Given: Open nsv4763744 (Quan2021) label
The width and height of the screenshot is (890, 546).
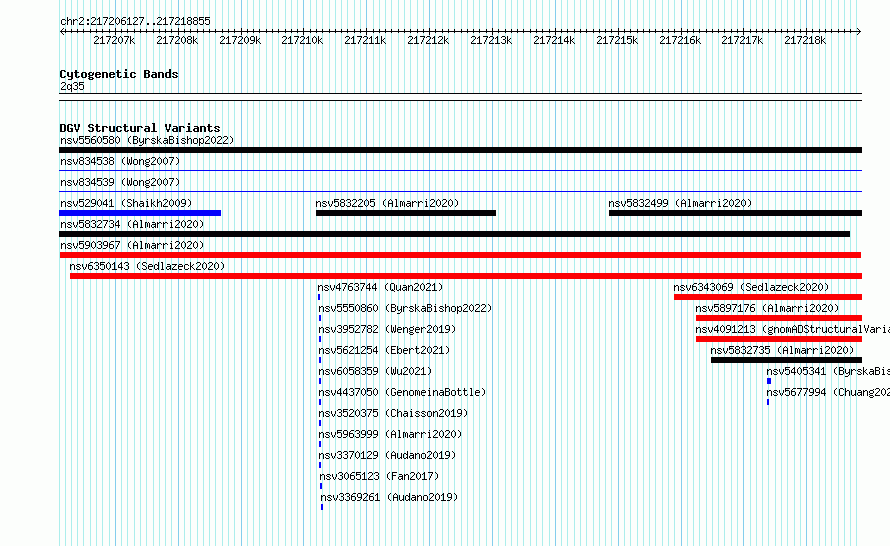Looking at the screenshot, I should [380, 287].
